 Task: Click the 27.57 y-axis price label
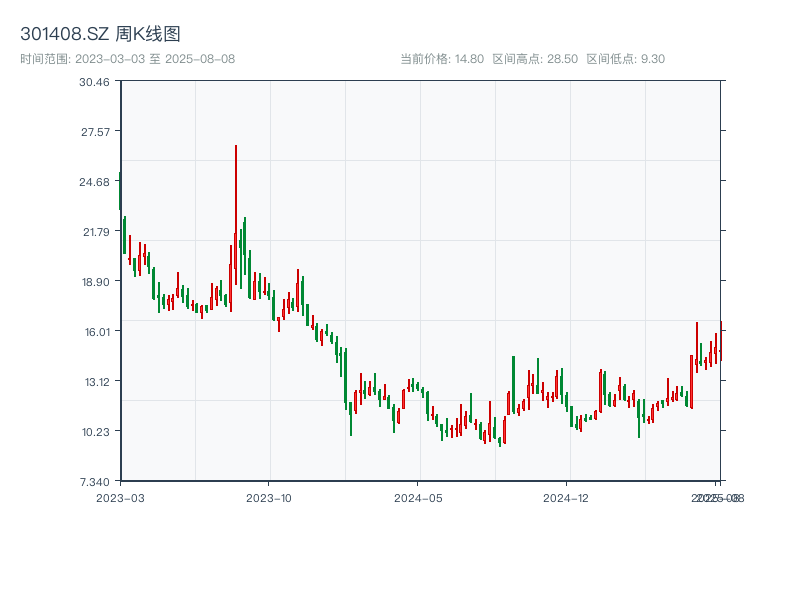point(95,131)
